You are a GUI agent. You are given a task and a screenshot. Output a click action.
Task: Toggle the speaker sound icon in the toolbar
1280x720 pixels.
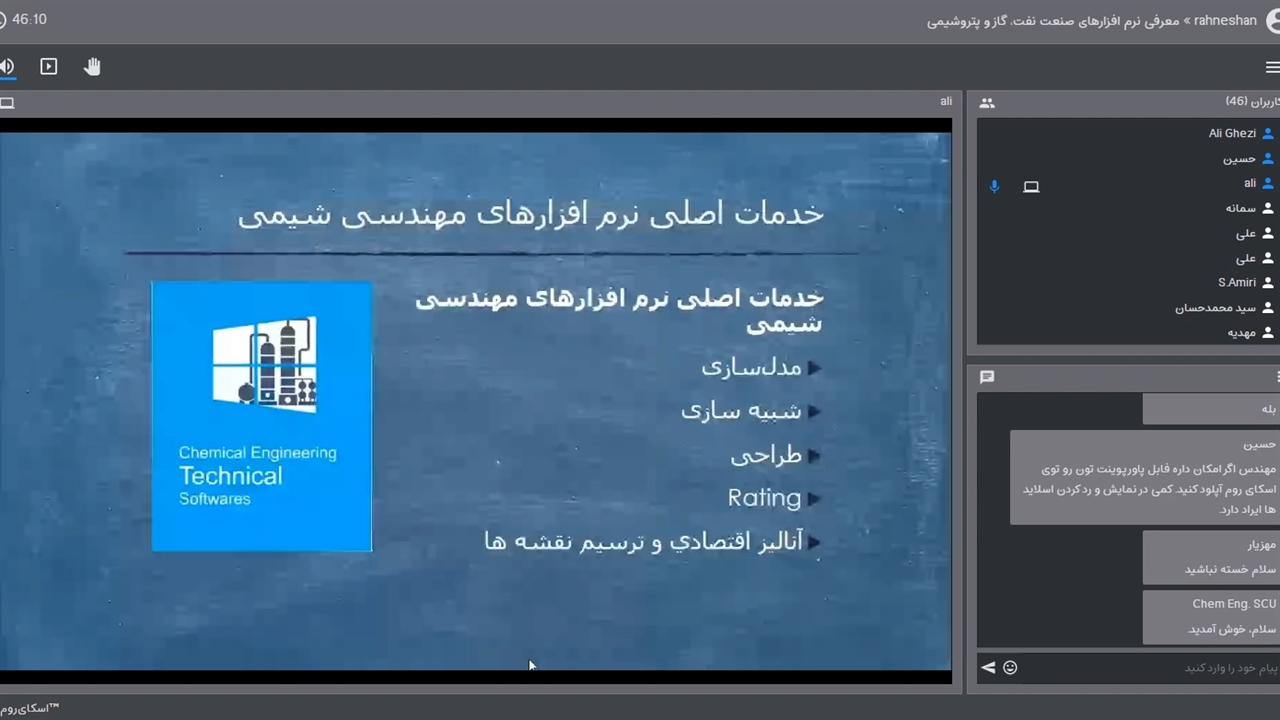(x=7, y=67)
